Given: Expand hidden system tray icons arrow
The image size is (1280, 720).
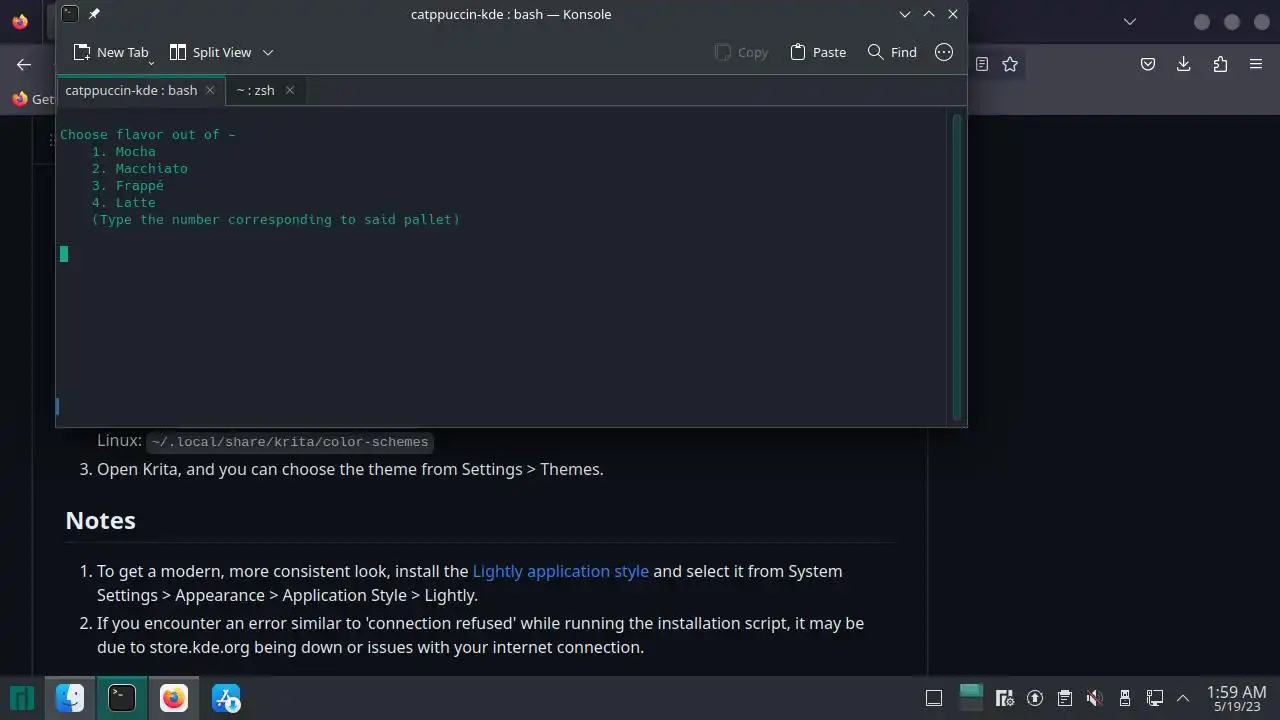Looking at the screenshot, I should pyautogui.click(x=1183, y=698).
